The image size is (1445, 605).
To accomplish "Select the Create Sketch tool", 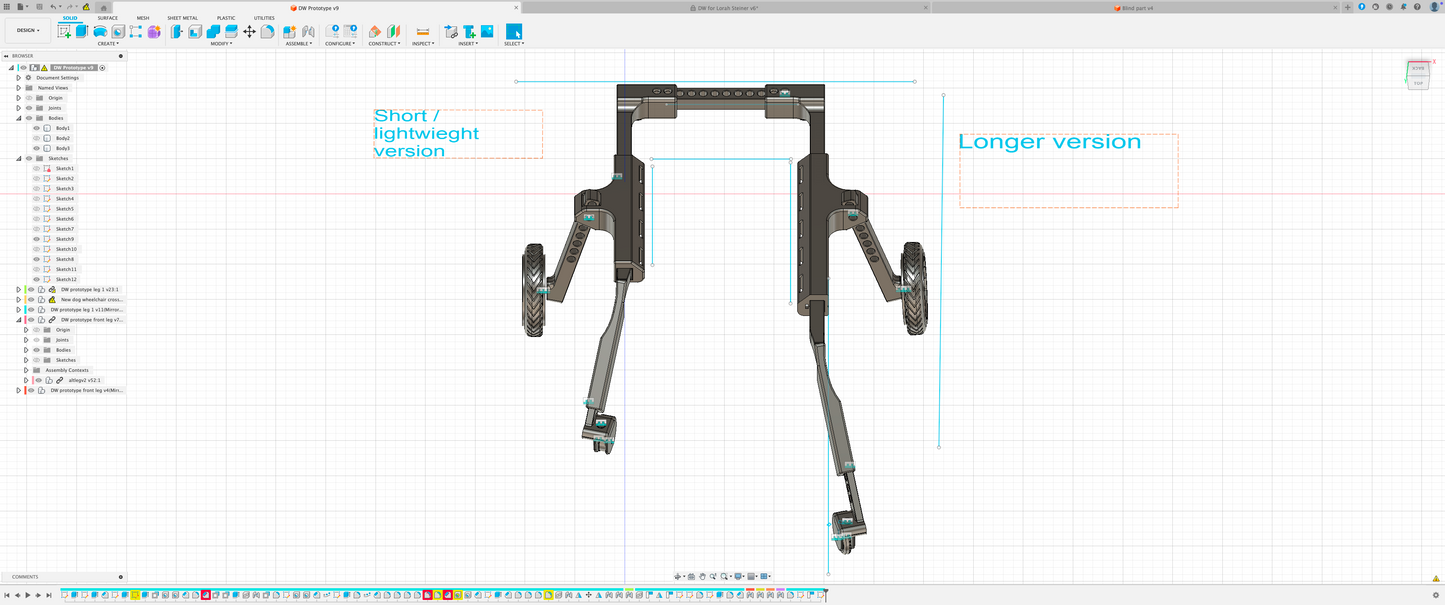I will click(65, 32).
